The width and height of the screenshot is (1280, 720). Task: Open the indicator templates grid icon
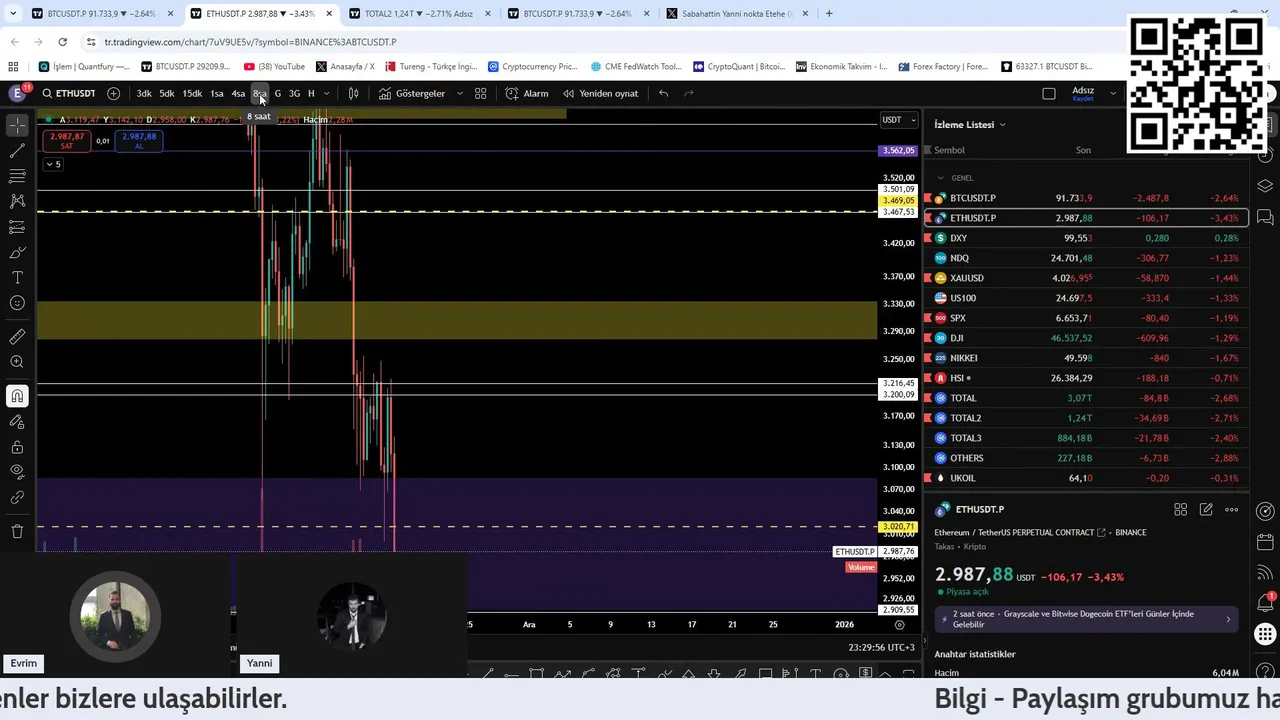[x=481, y=93]
